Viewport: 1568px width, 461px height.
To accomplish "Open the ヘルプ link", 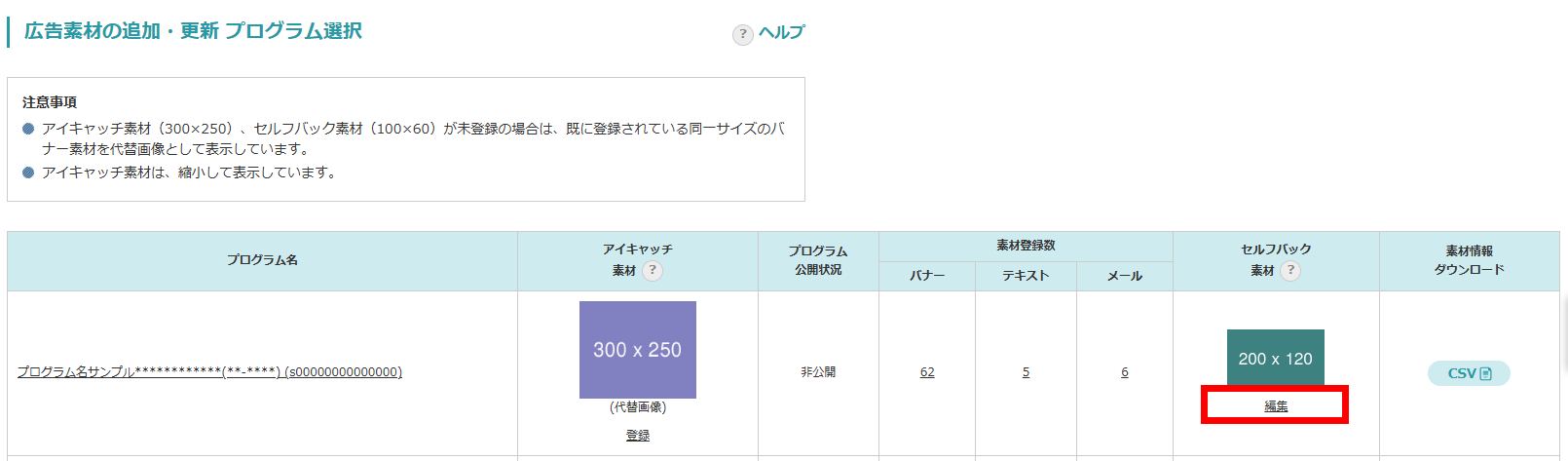I will (x=781, y=33).
